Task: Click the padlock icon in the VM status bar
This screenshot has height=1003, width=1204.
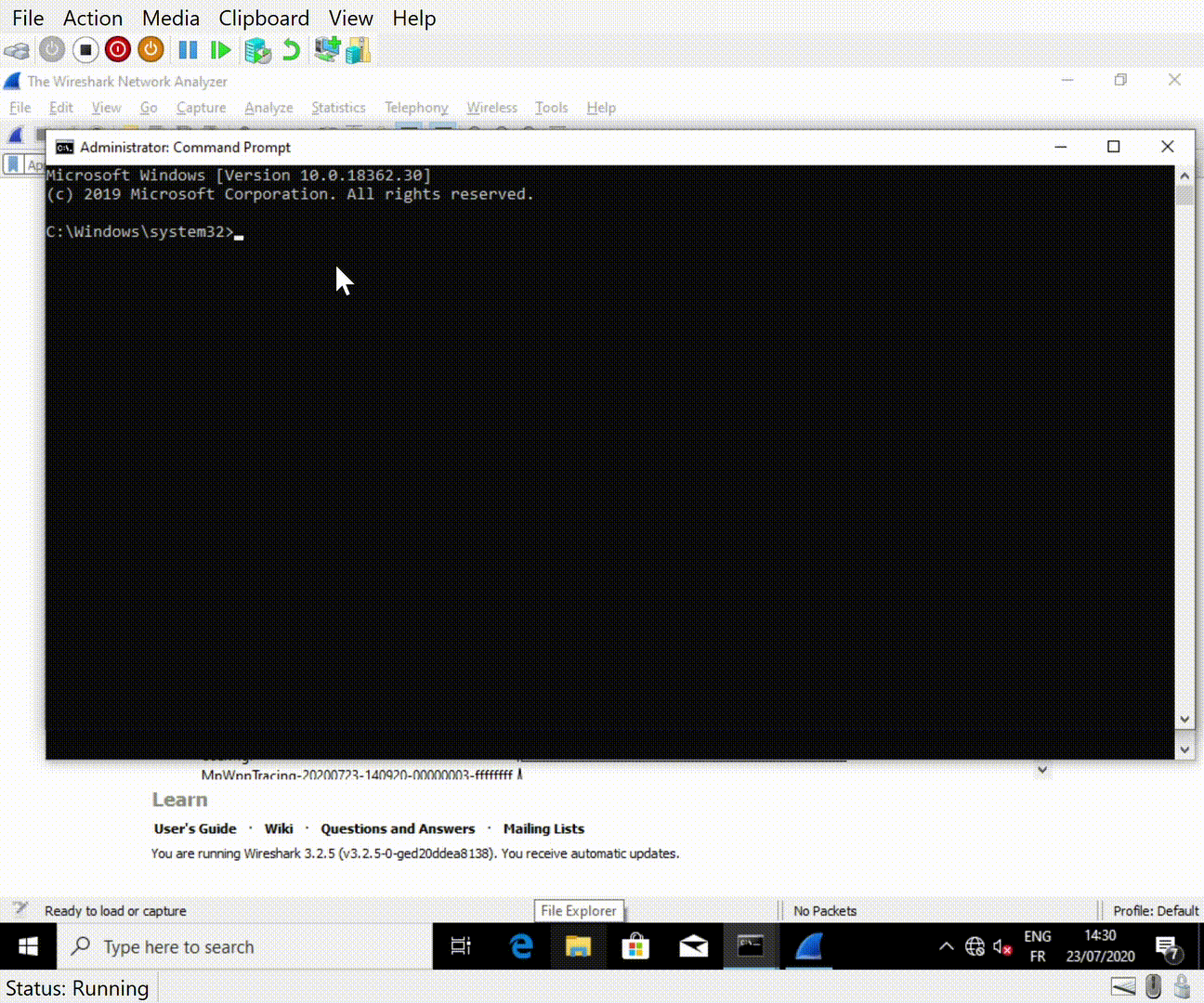Action: click(x=1183, y=987)
